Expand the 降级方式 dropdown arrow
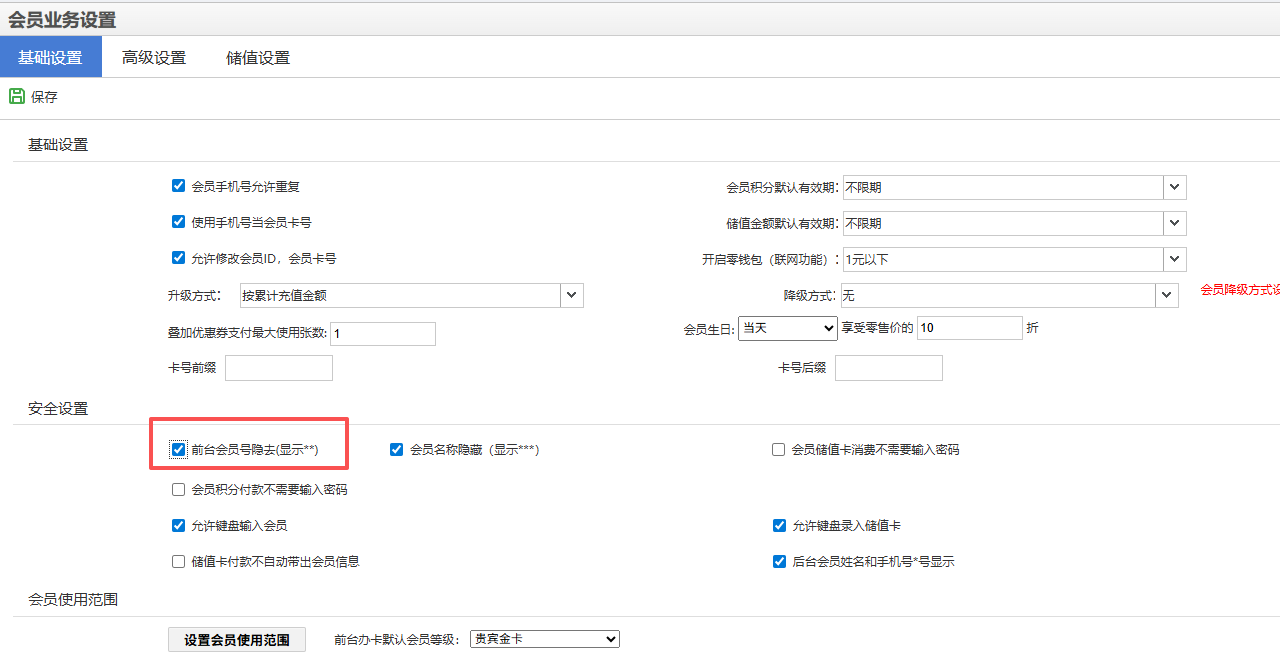Viewport: 1280px width, 666px height. pos(1167,295)
